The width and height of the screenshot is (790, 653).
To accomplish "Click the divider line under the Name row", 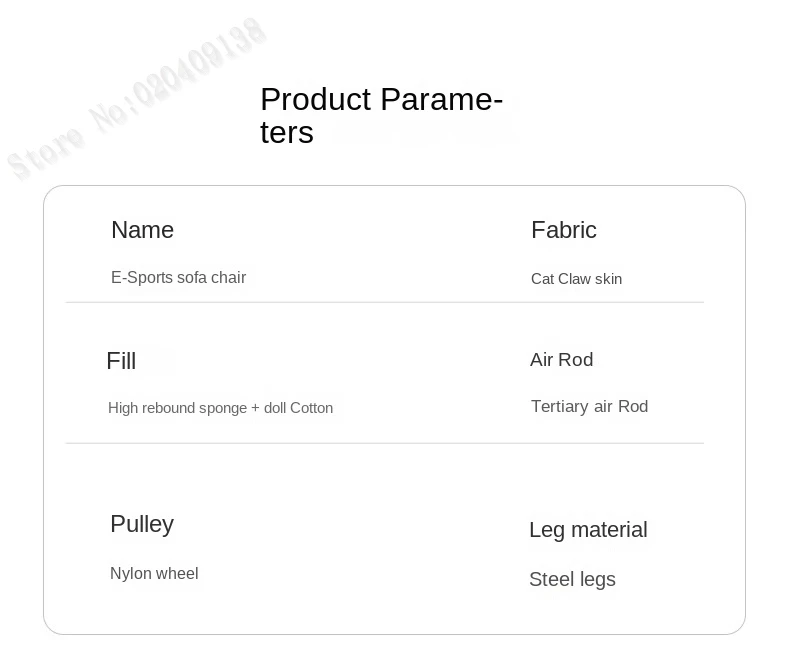I will [385, 302].
